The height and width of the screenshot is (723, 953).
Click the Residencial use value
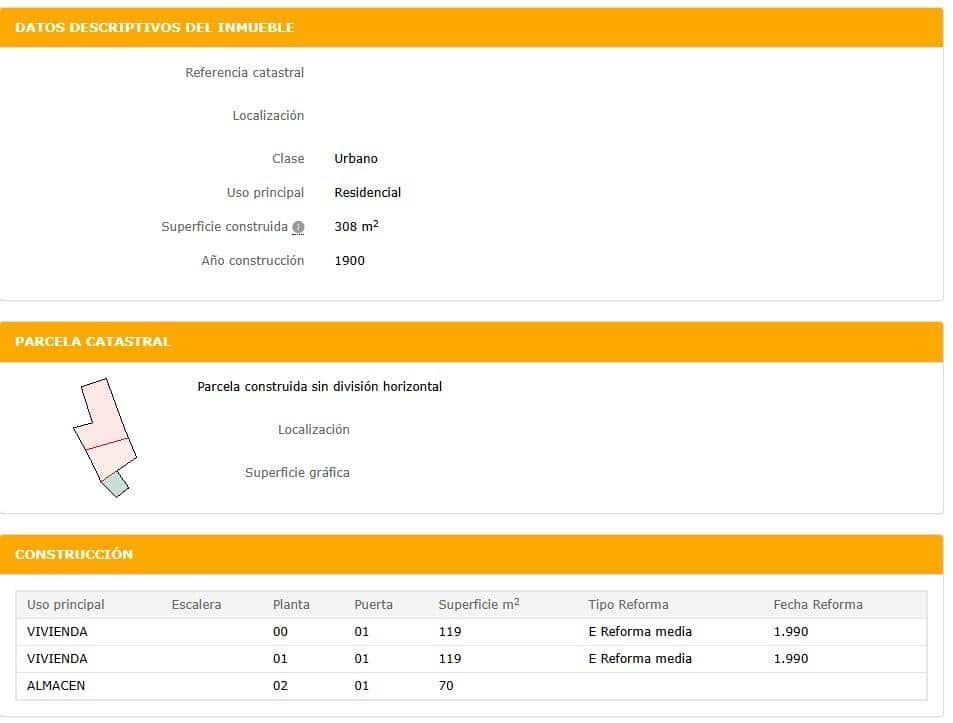click(368, 192)
